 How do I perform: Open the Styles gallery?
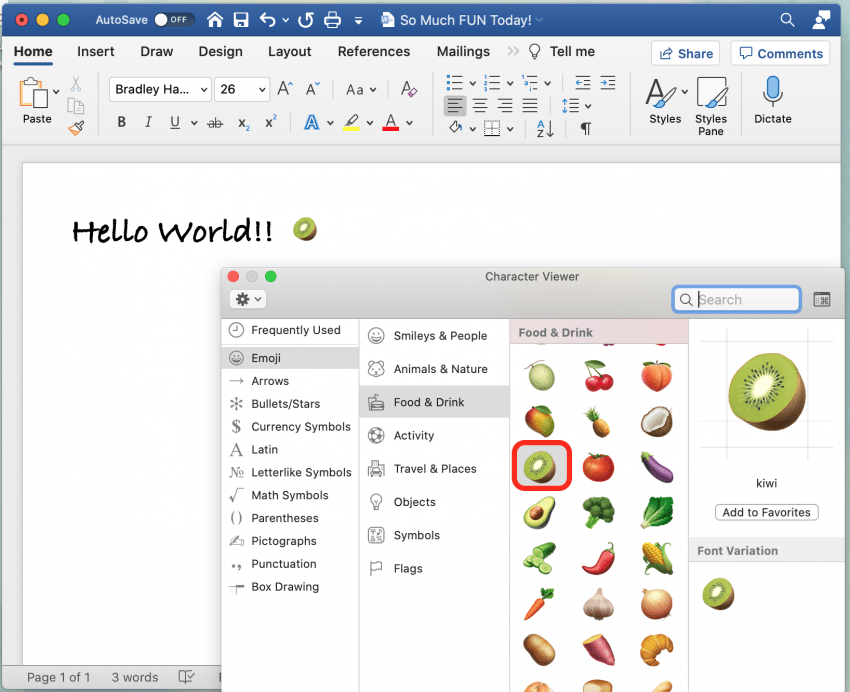[665, 101]
